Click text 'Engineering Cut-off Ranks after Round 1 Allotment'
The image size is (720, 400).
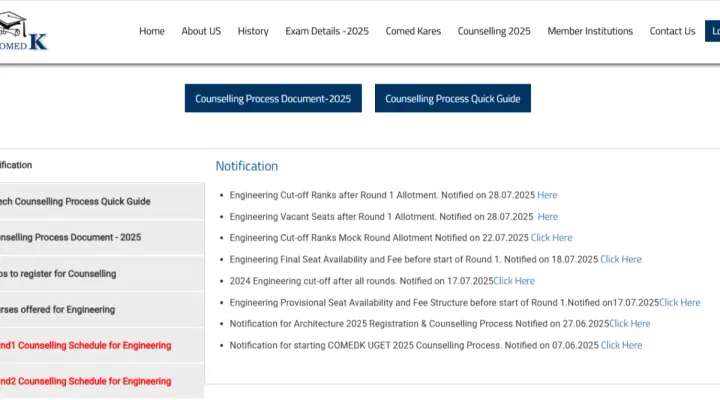[x=334, y=195]
